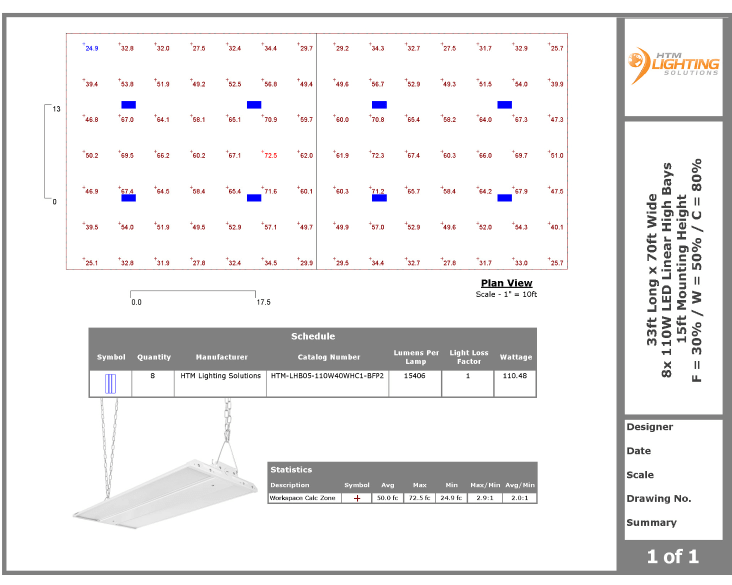Click the red plus symbol in Statistics table
Image resolution: width=732 pixels, height=585 pixels.
point(356,497)
